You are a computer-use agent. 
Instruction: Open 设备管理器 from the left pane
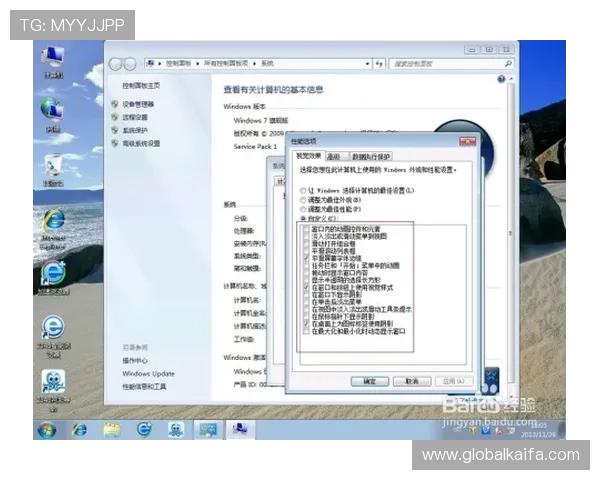click(138, 104)
